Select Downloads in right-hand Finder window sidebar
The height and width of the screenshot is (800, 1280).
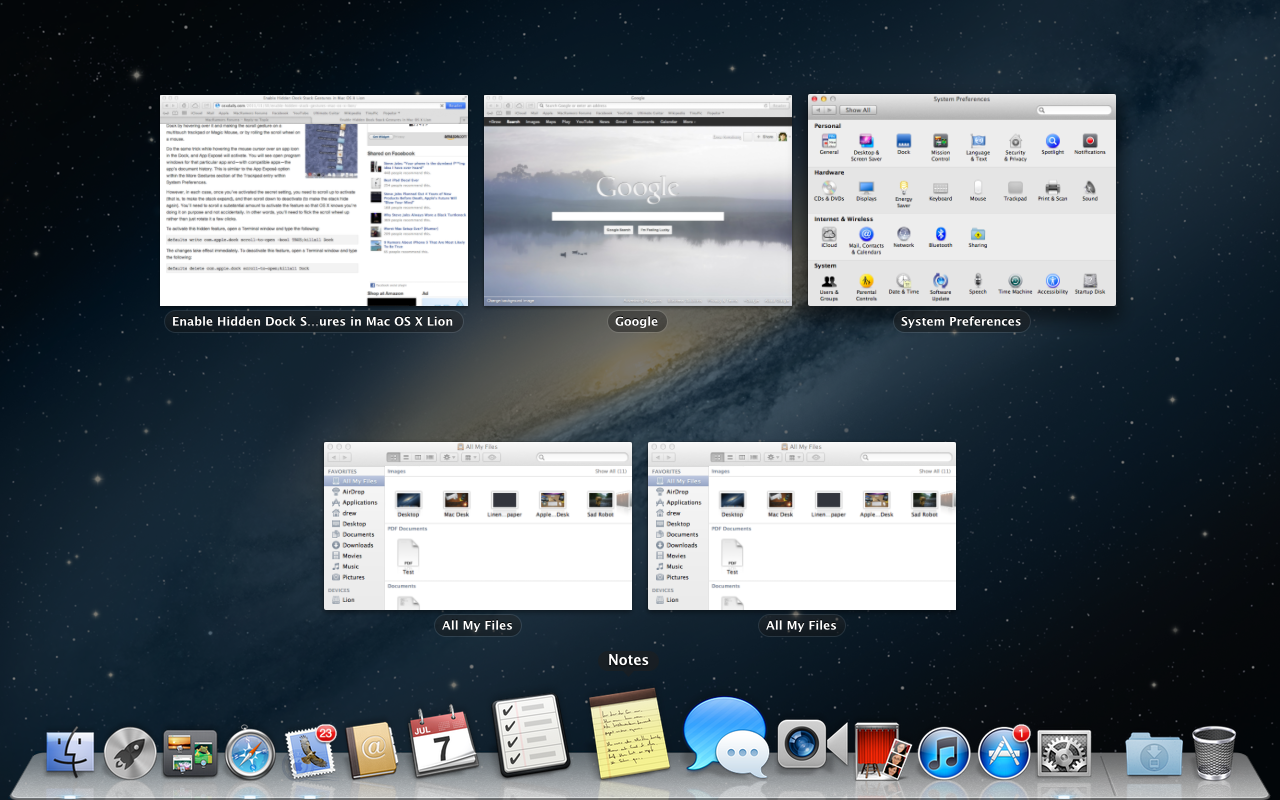click(678, 545)
